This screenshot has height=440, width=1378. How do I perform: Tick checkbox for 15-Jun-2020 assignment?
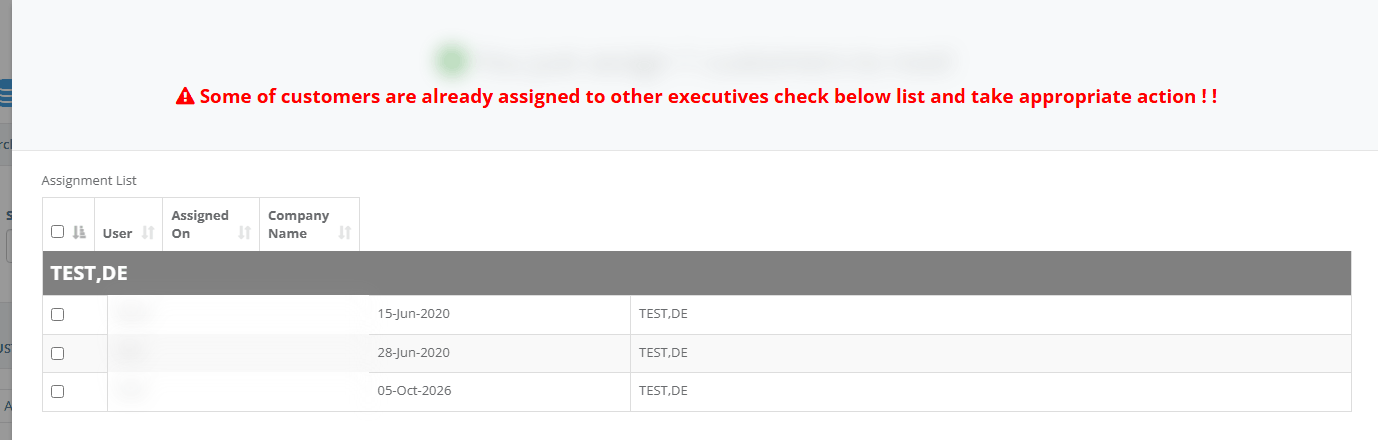(57, 314)
